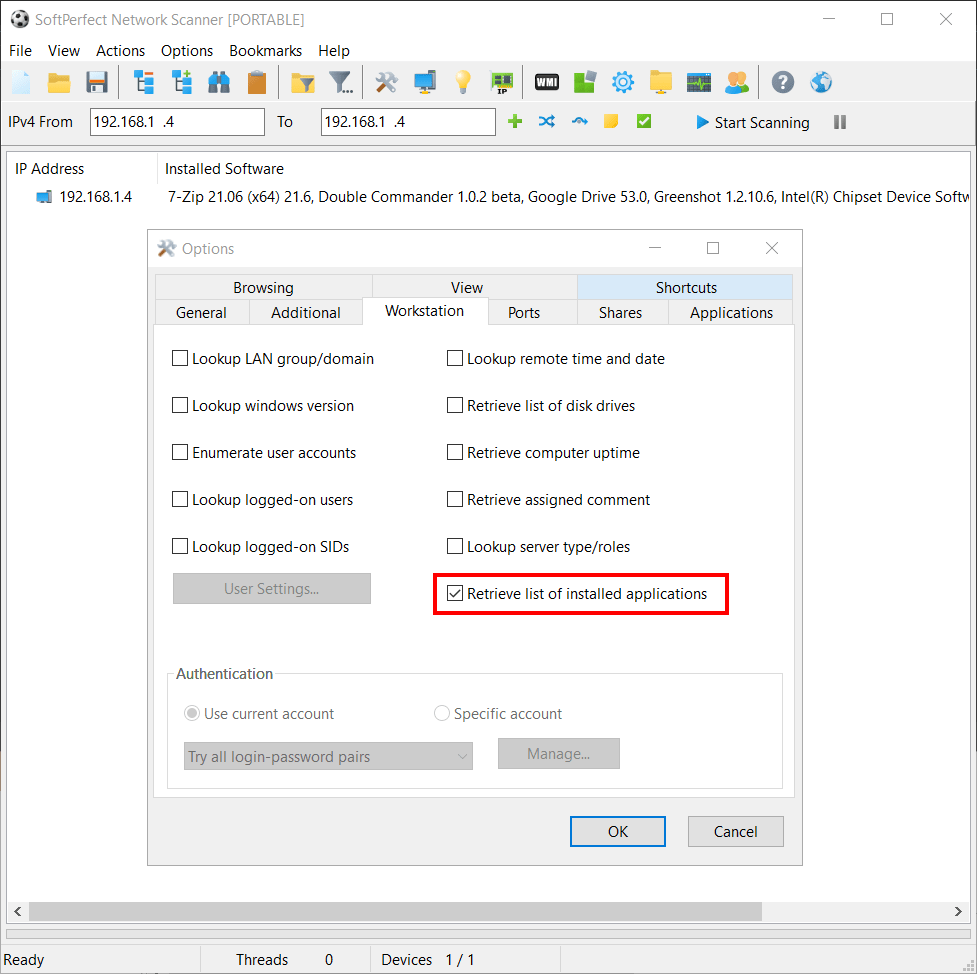Screen dimensions: 977x974
Task: Click the green squares remote registry icon
Action: [584, 82]
